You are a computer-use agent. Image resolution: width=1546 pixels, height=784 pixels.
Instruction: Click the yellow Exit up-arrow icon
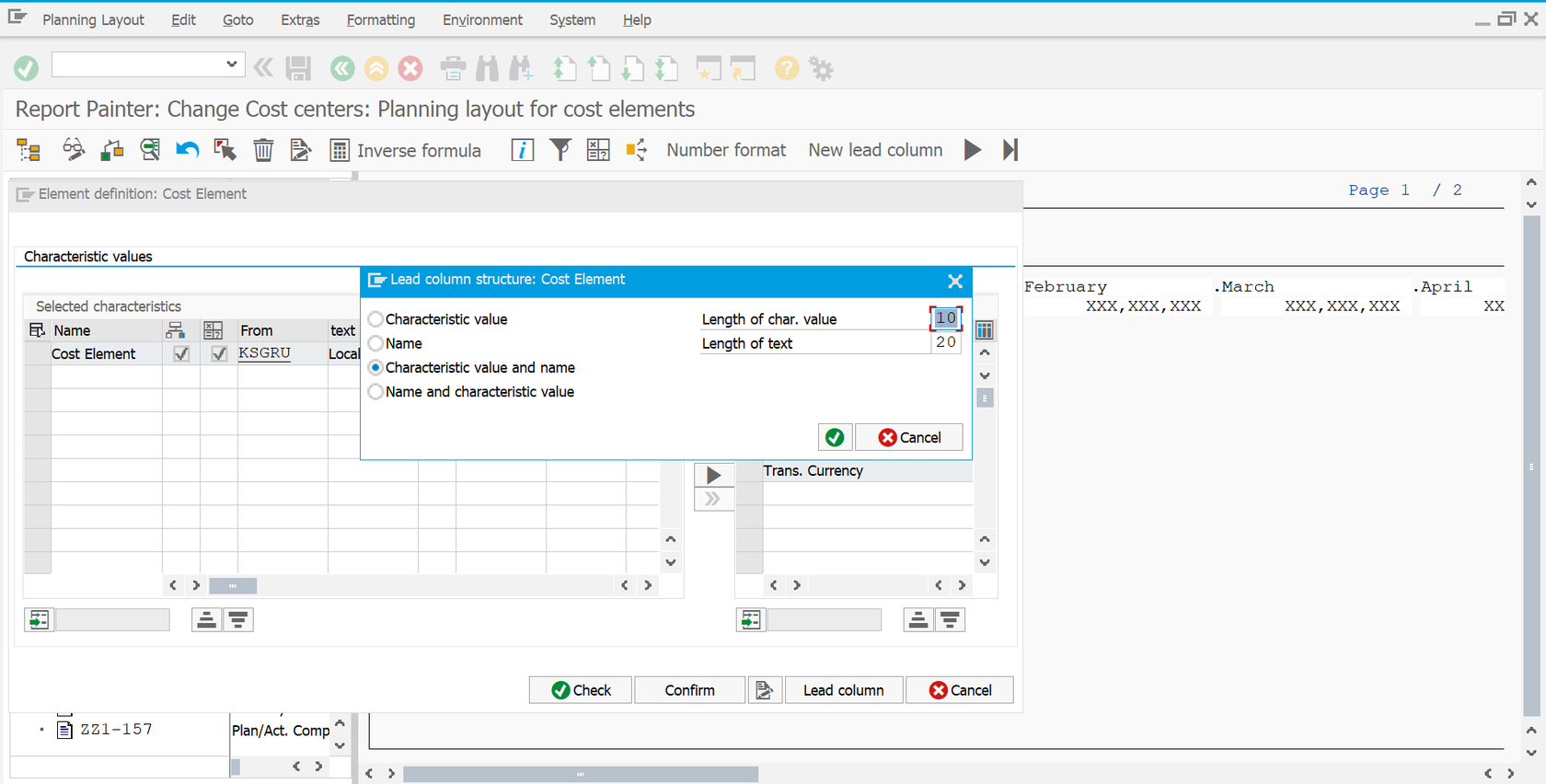[x=376, y=68]
